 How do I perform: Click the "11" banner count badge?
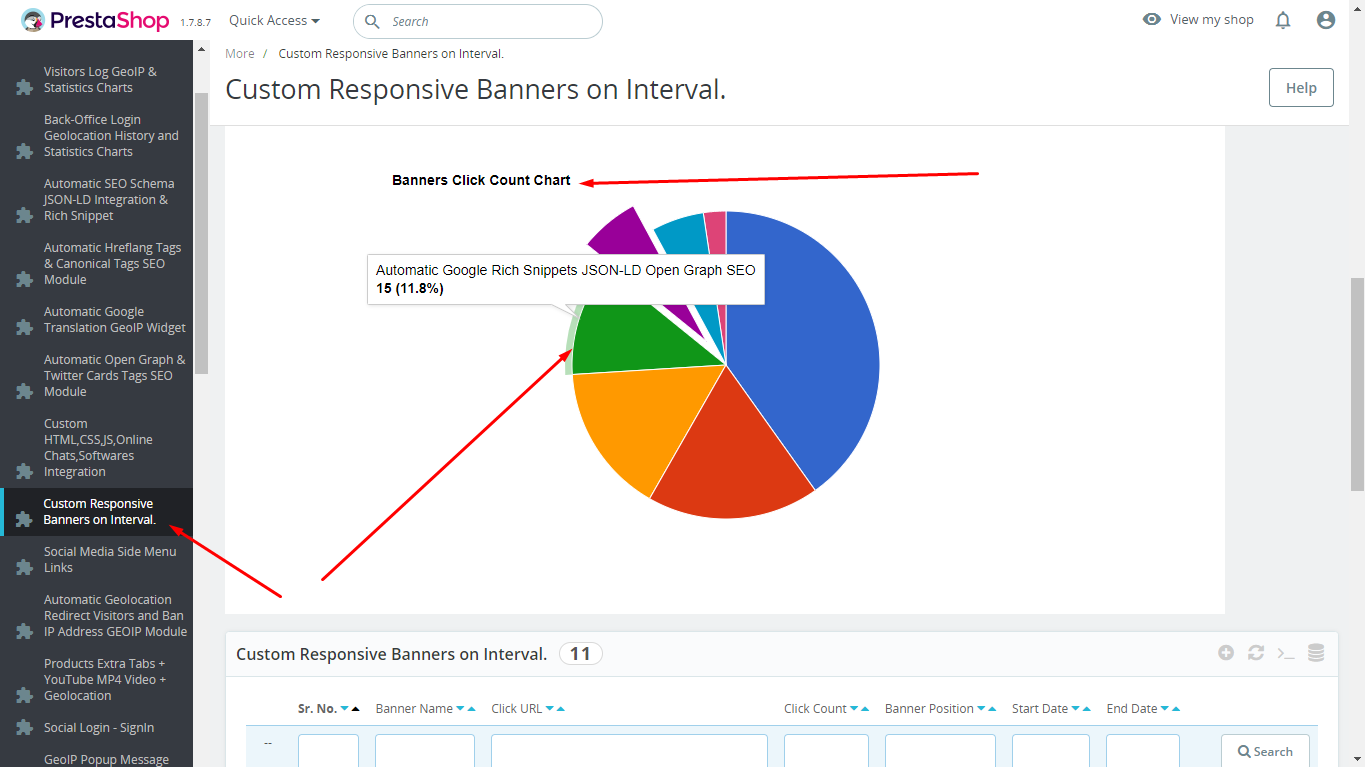pos(580,654)
